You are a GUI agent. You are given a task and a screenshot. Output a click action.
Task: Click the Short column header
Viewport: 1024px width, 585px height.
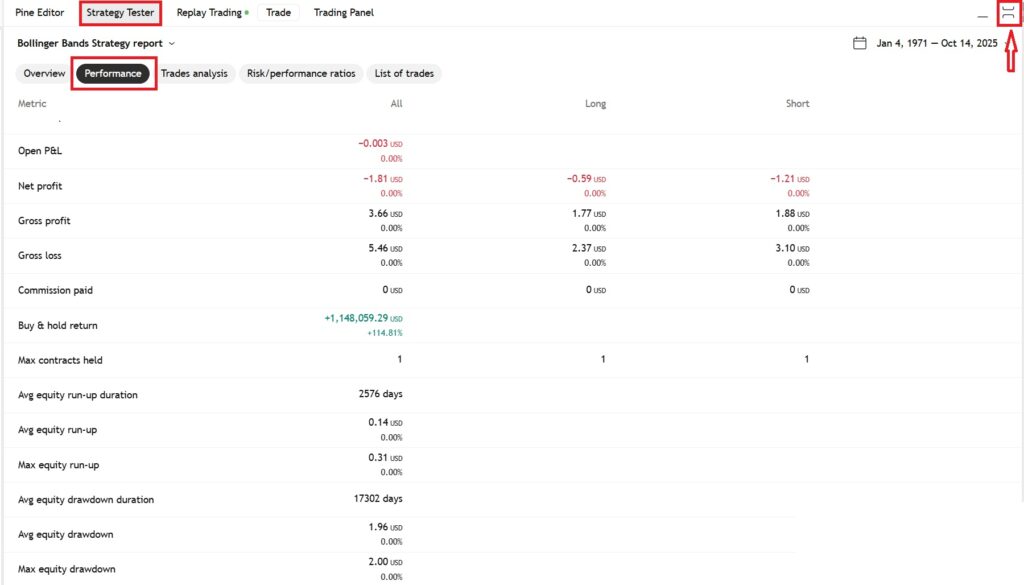(797, 104)
